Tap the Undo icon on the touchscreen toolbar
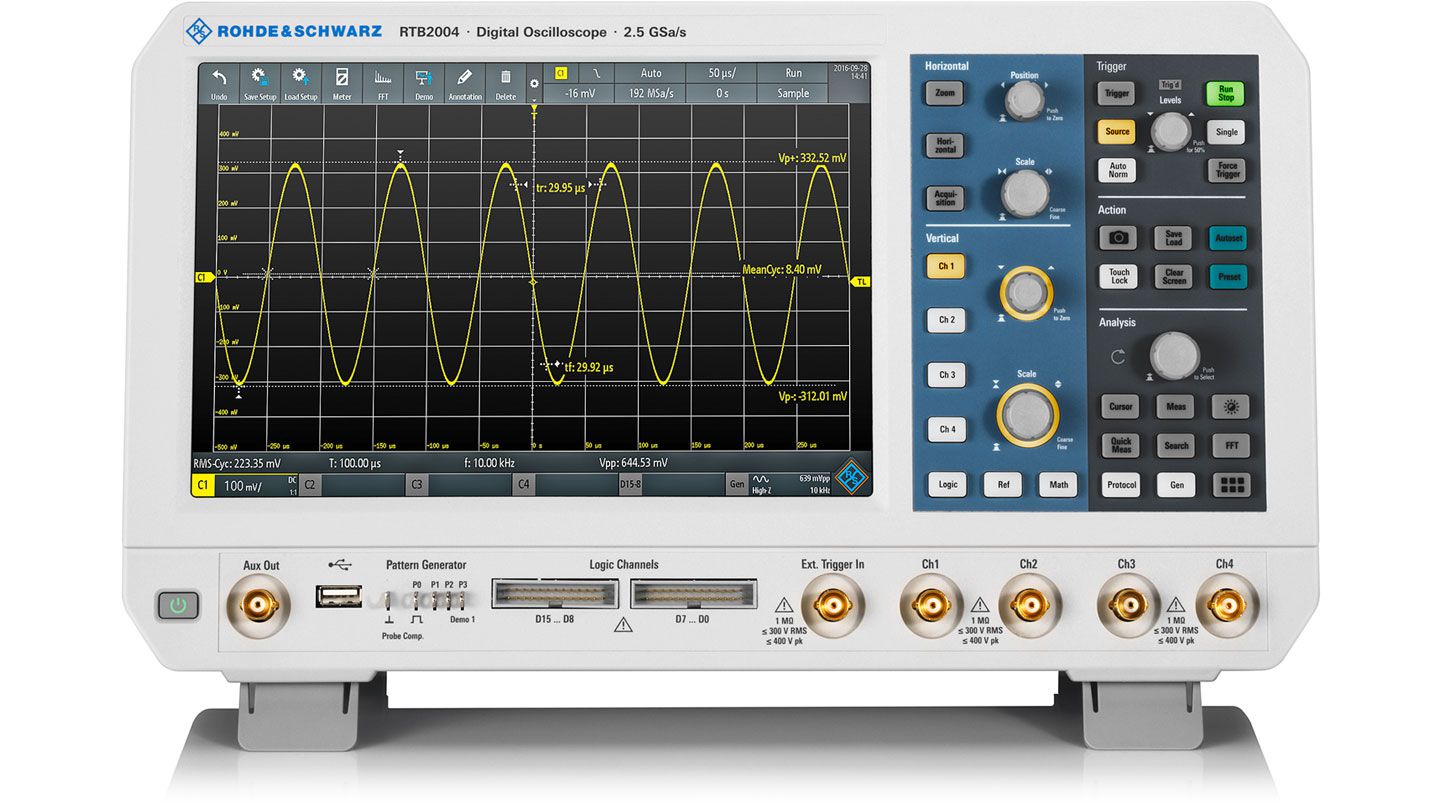Screen dimensions: 1440x810 (x=219, y=82)
